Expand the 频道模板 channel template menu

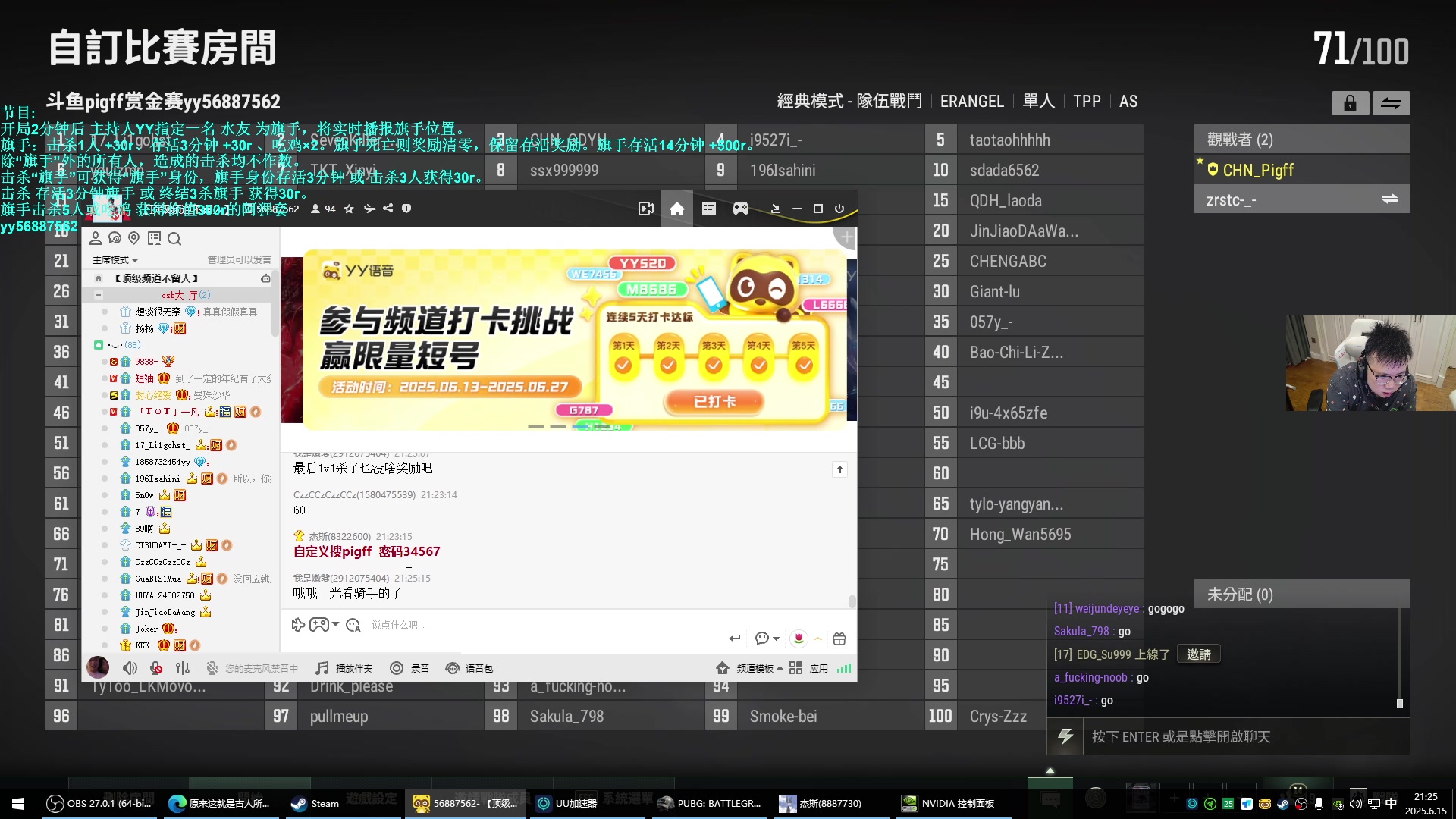click(749, 668)
